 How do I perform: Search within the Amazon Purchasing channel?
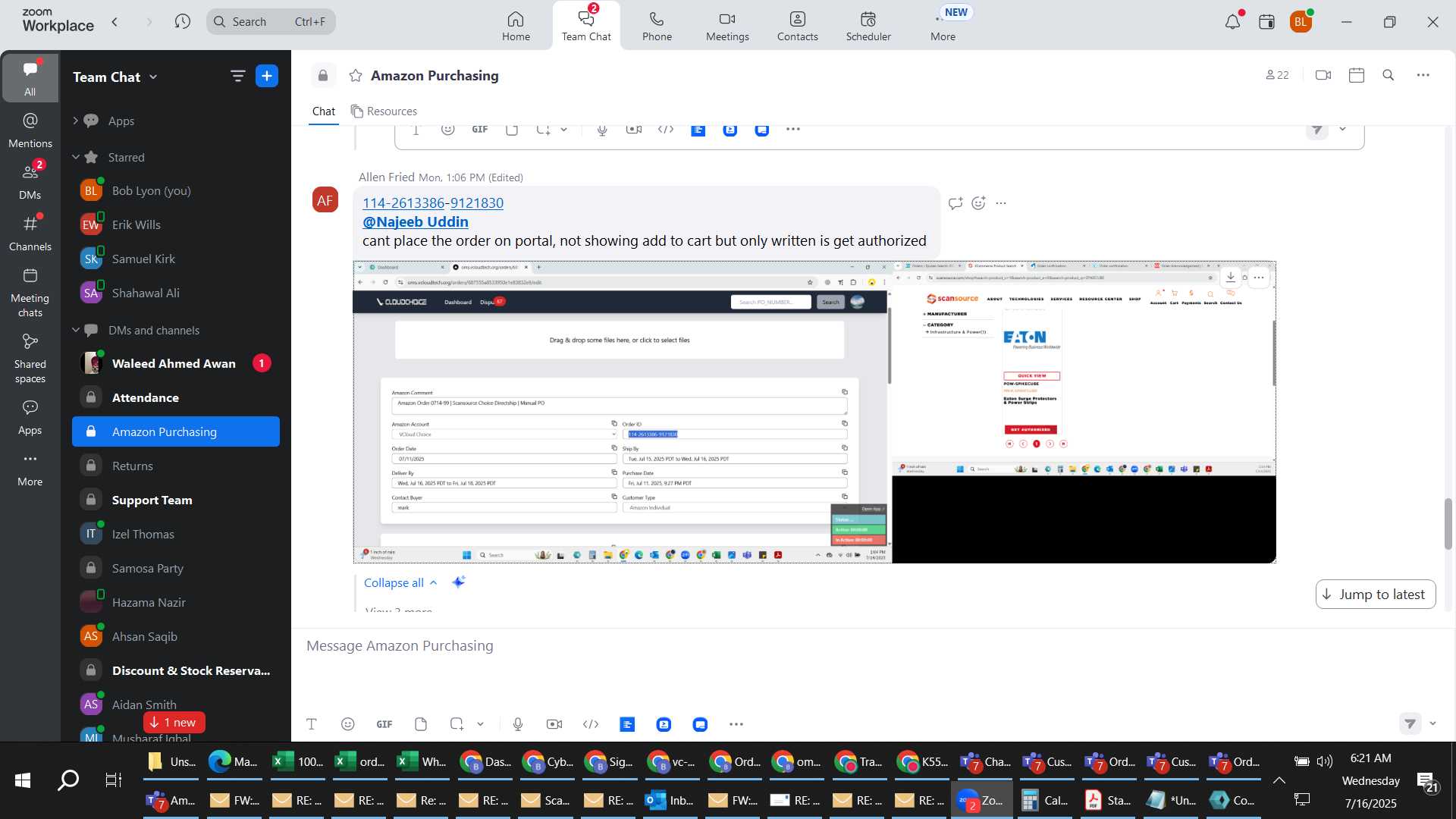[x=1389, y=75]
